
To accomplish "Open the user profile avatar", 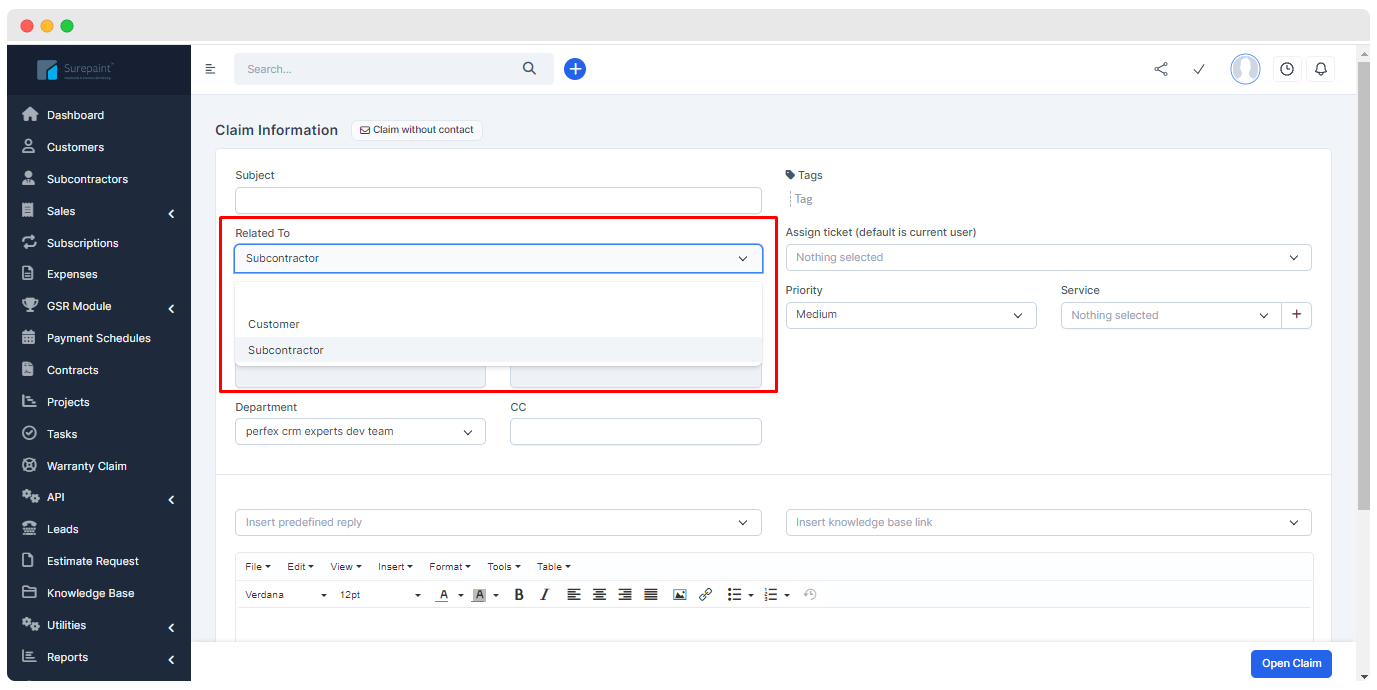I will point(1245,69).
